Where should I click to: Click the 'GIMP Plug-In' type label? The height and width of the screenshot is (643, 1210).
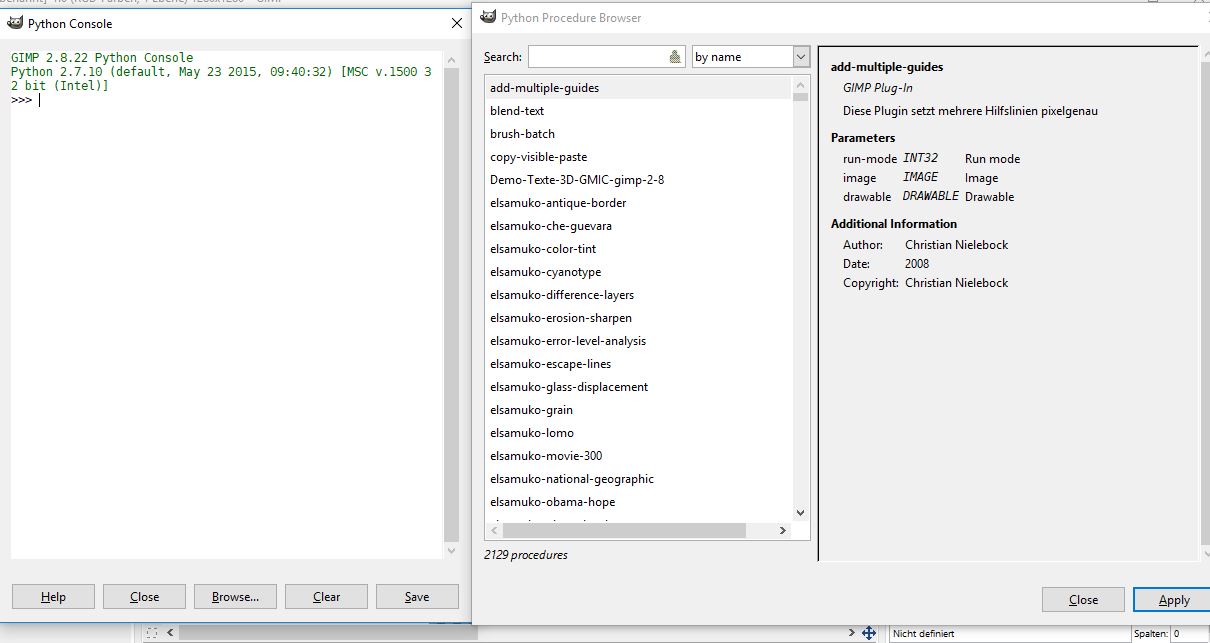click(878, 88)
